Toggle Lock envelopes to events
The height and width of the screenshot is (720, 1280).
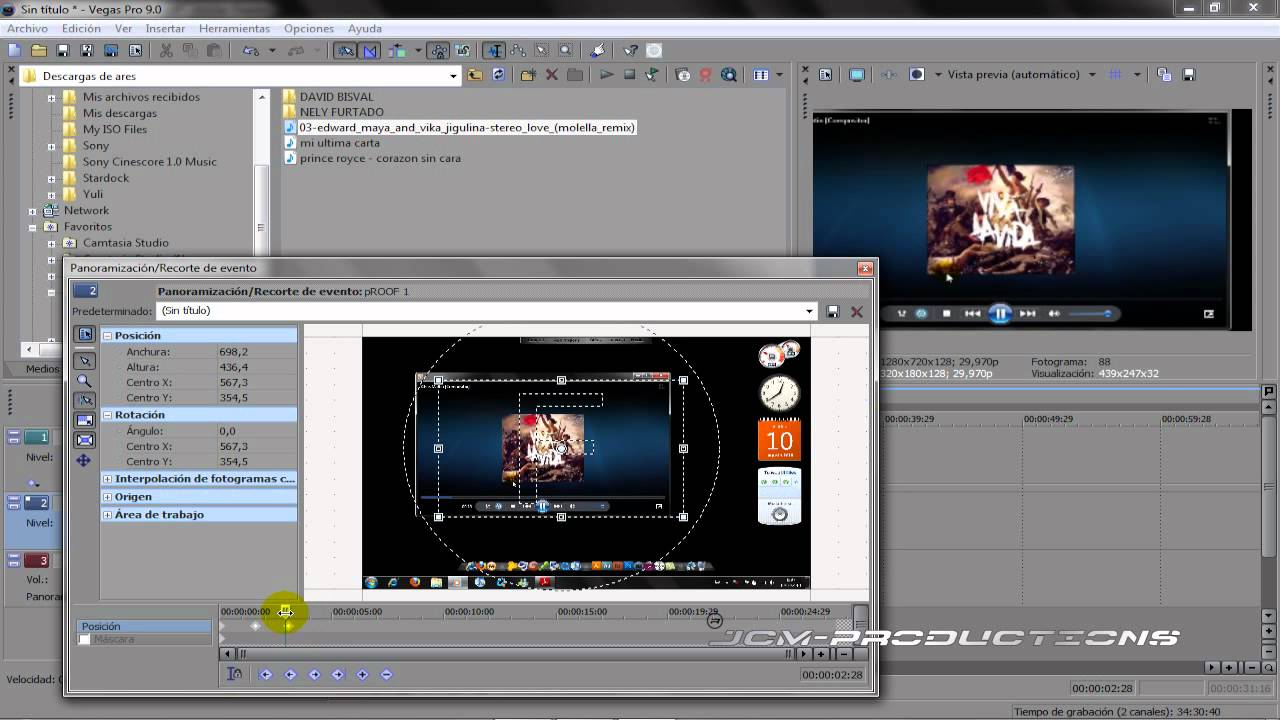point(438,50)
